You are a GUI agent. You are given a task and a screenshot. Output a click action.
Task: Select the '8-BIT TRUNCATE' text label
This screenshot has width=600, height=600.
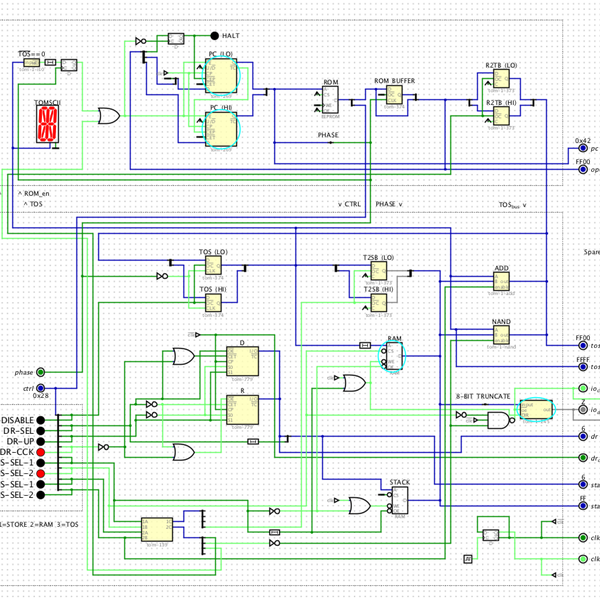[x=483, y=396]
